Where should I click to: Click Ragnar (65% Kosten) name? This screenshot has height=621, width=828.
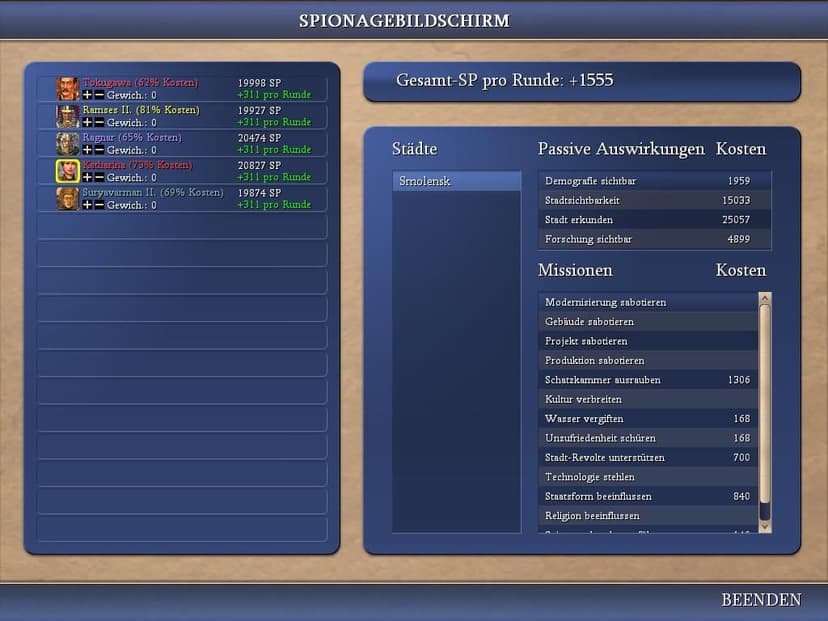[132, 137]
